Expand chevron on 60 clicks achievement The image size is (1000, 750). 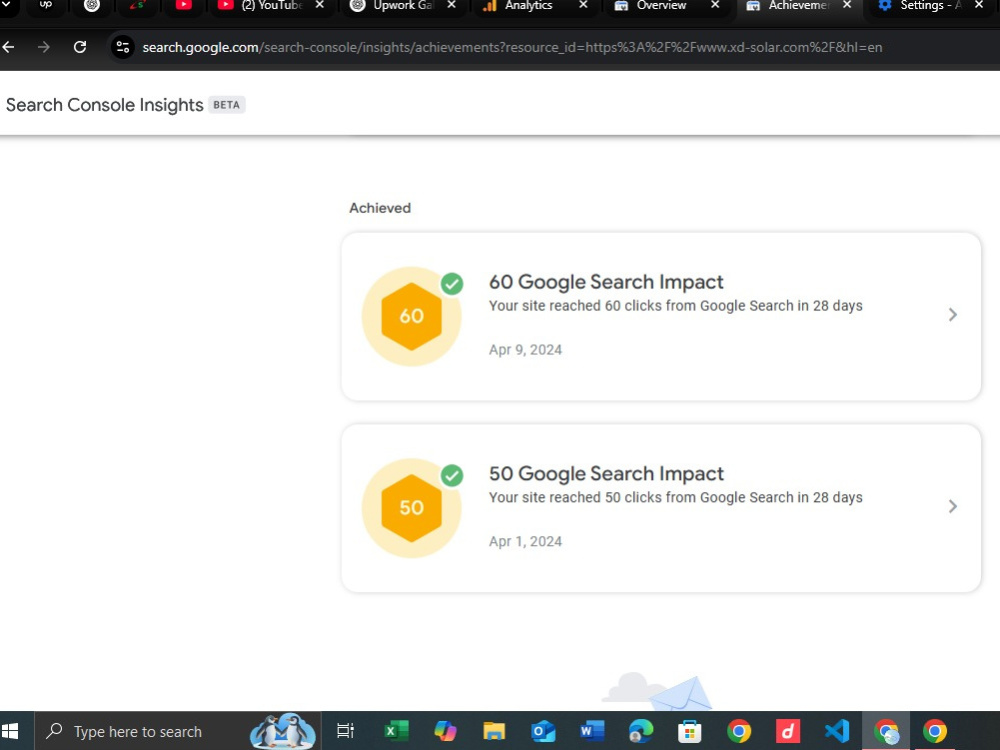pos(952,314)
